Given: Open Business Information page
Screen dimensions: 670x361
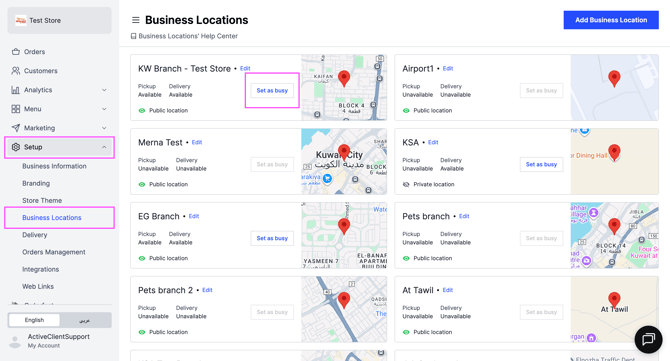Looking at the screenshot, I should [x=54, y=166].
